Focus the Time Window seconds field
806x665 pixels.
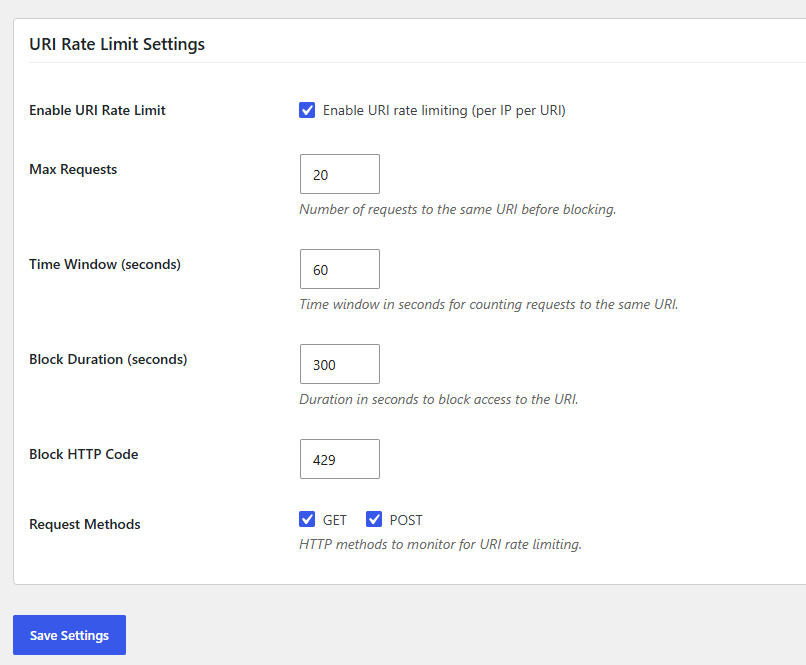point(340,269)
